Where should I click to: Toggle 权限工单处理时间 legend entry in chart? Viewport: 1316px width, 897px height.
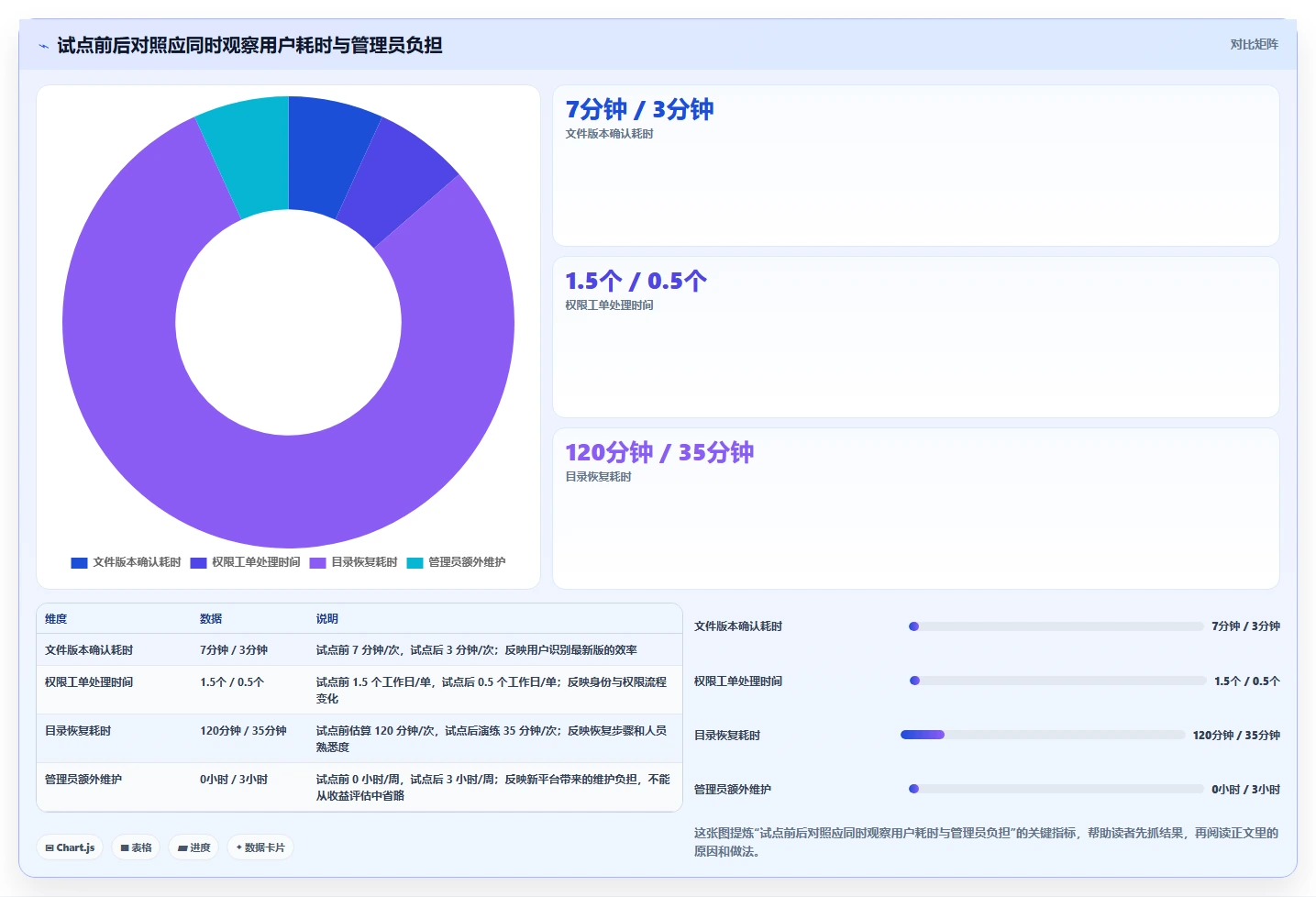245,562
